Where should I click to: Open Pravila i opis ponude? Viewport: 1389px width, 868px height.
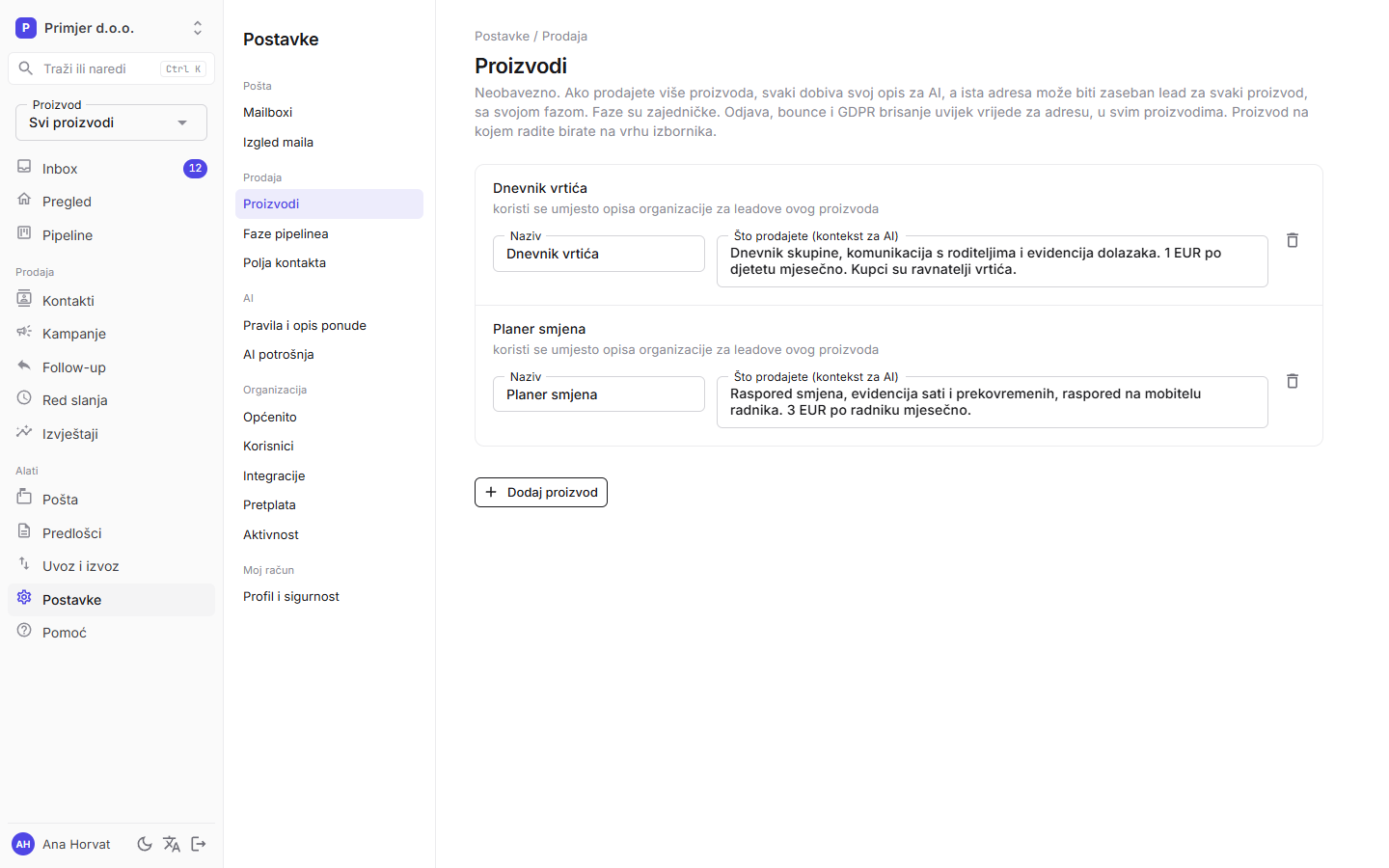tap(329, 325)
